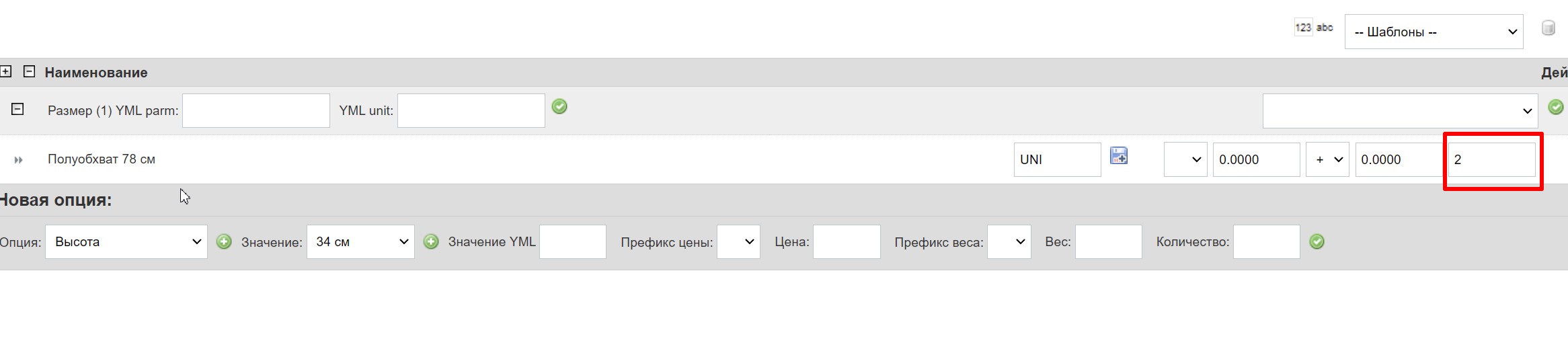The image size is (1568, 347).
Task: Click green plus icon next to Значение dropdown
Action: [x=431, y=241]
